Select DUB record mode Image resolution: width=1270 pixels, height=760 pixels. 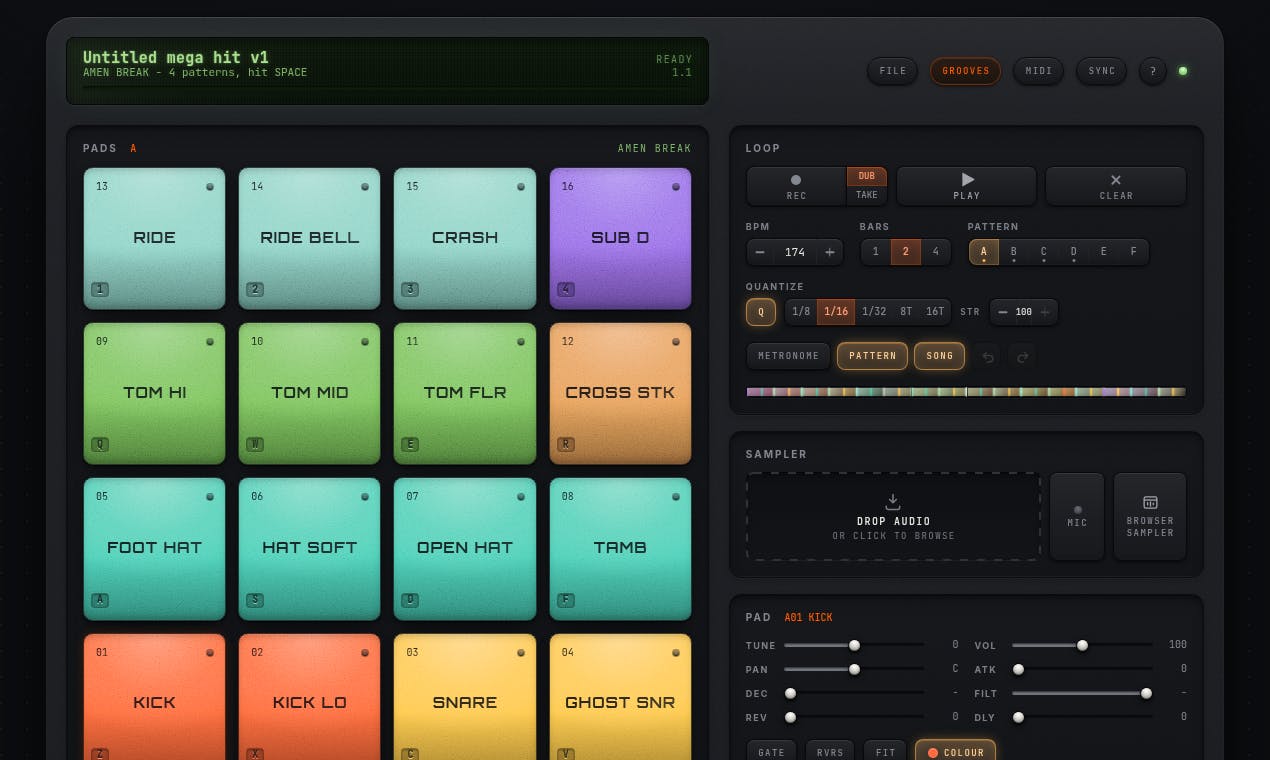(866, 176)
